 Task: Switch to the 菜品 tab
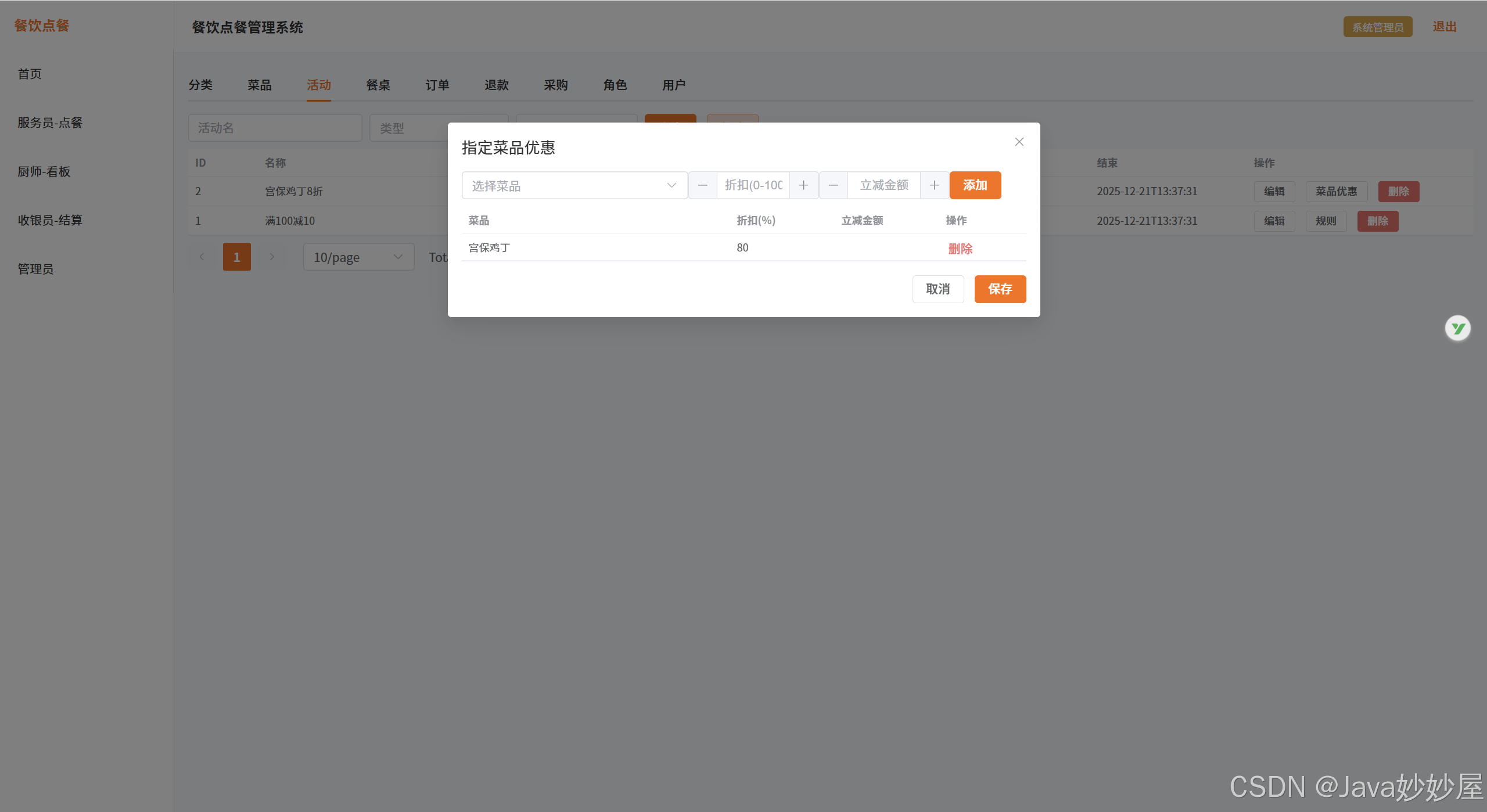(259, 85)
